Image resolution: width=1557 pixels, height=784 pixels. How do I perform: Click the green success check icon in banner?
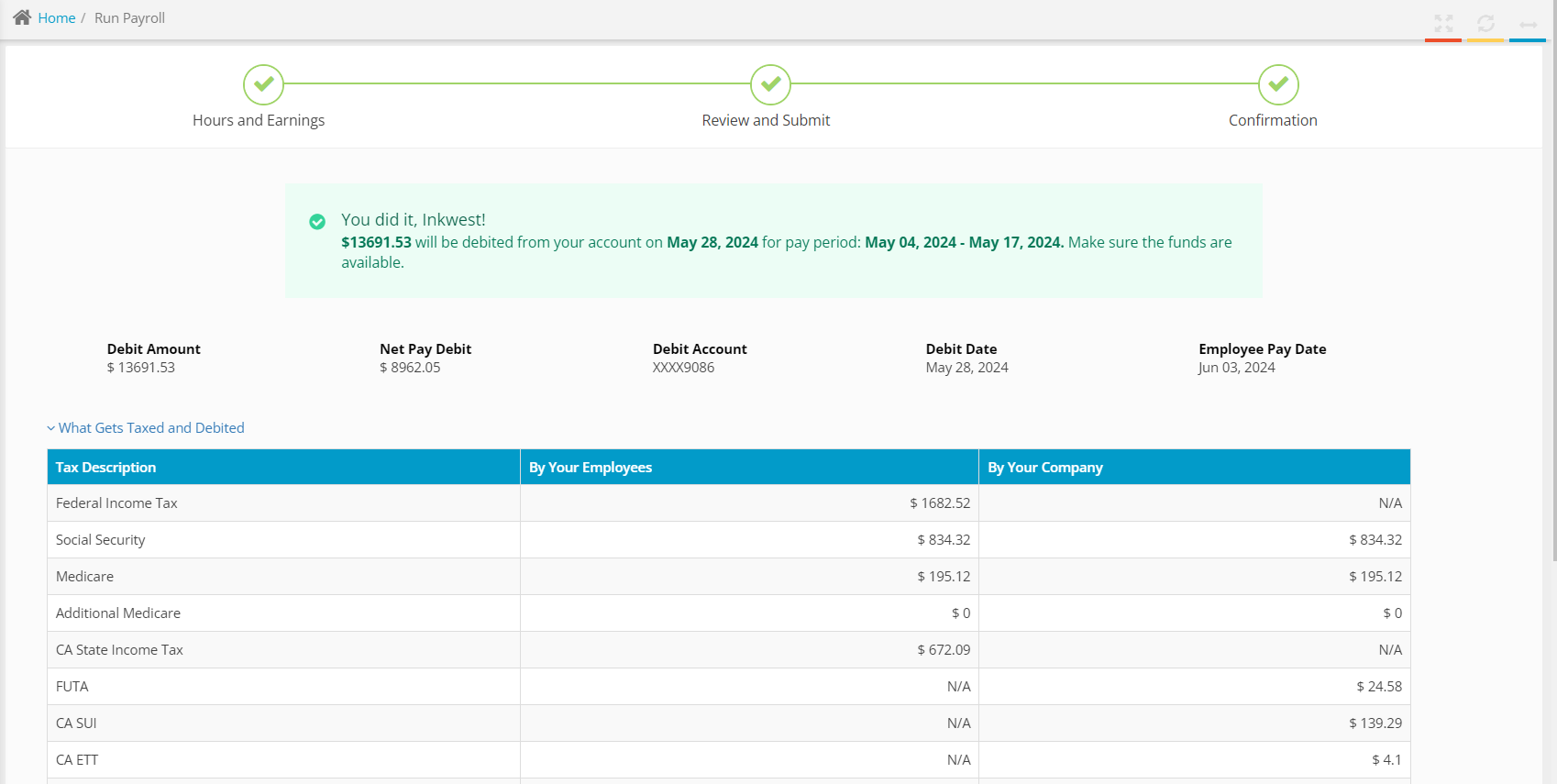tap(317, 222)
